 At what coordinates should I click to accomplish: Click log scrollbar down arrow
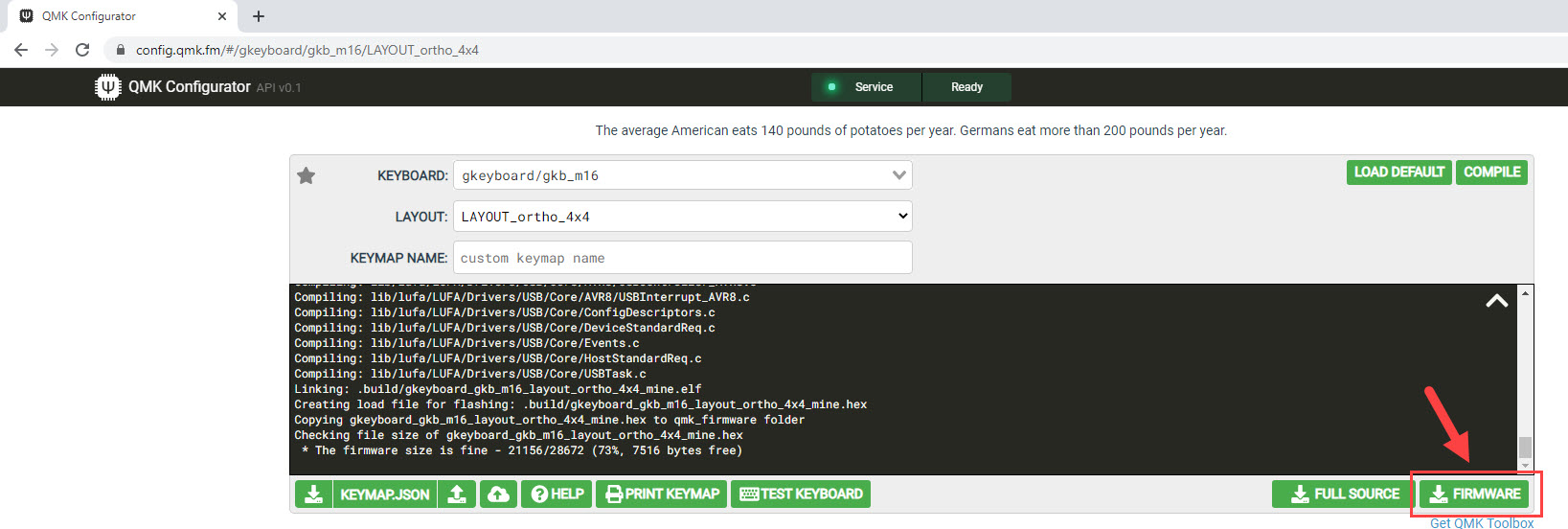pos(1525,466)
